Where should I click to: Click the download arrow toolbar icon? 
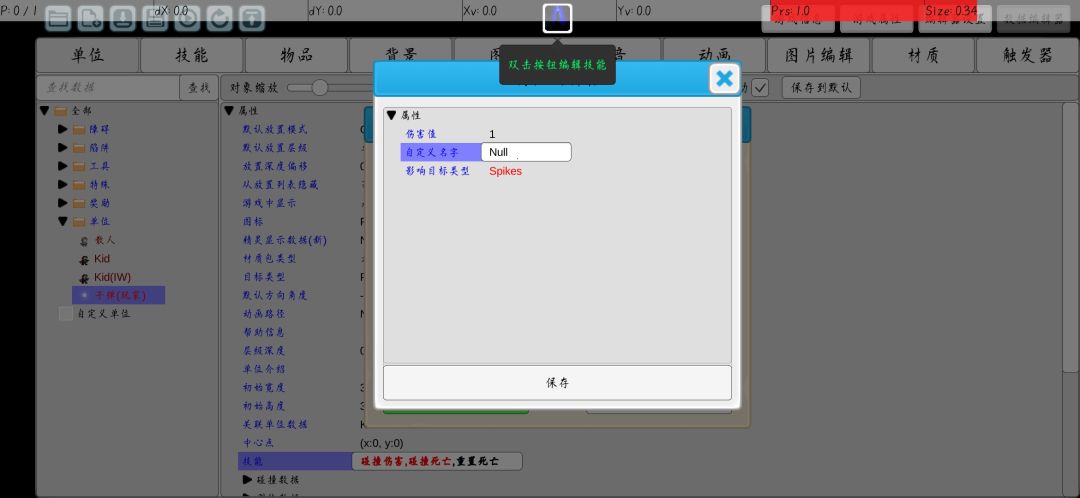pos(123,19)
